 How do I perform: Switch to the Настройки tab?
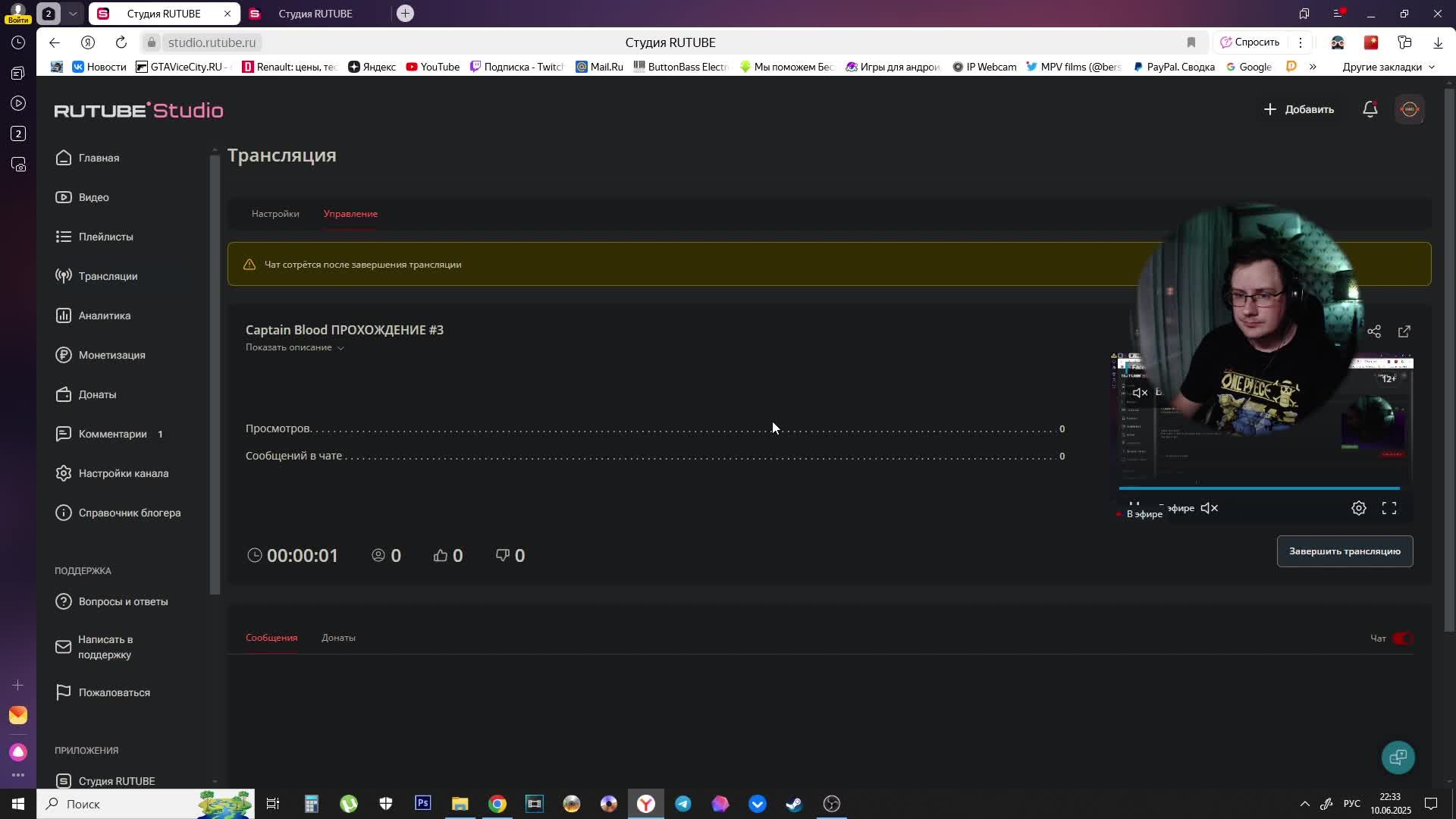[x=275, y=214]
